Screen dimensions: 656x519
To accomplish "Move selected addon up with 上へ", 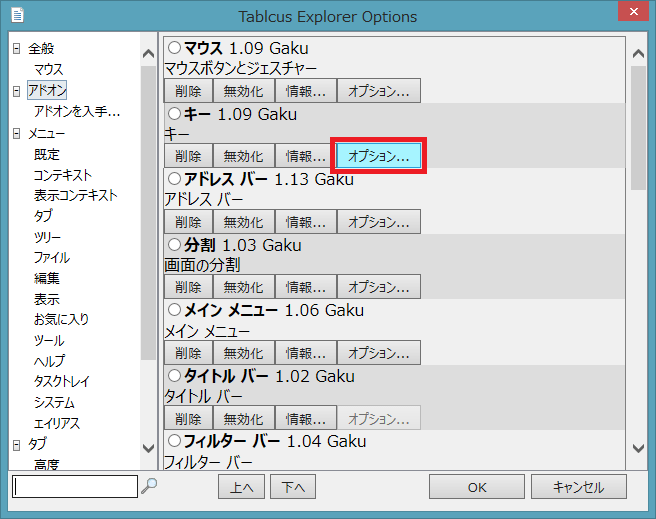I will click(x=241, y=487).
